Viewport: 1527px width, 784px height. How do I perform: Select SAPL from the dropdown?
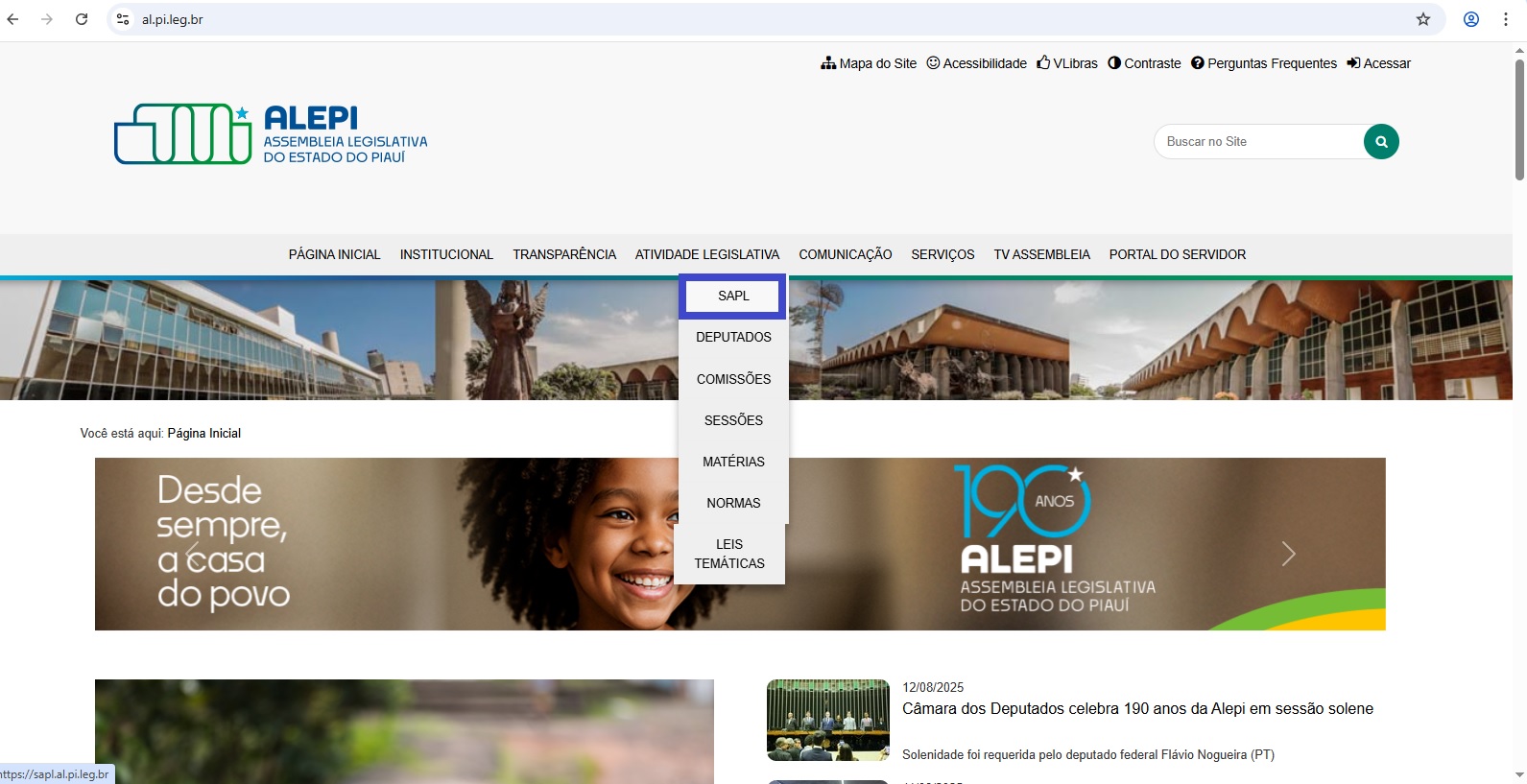pyautogui.click(x=733, y=296)
